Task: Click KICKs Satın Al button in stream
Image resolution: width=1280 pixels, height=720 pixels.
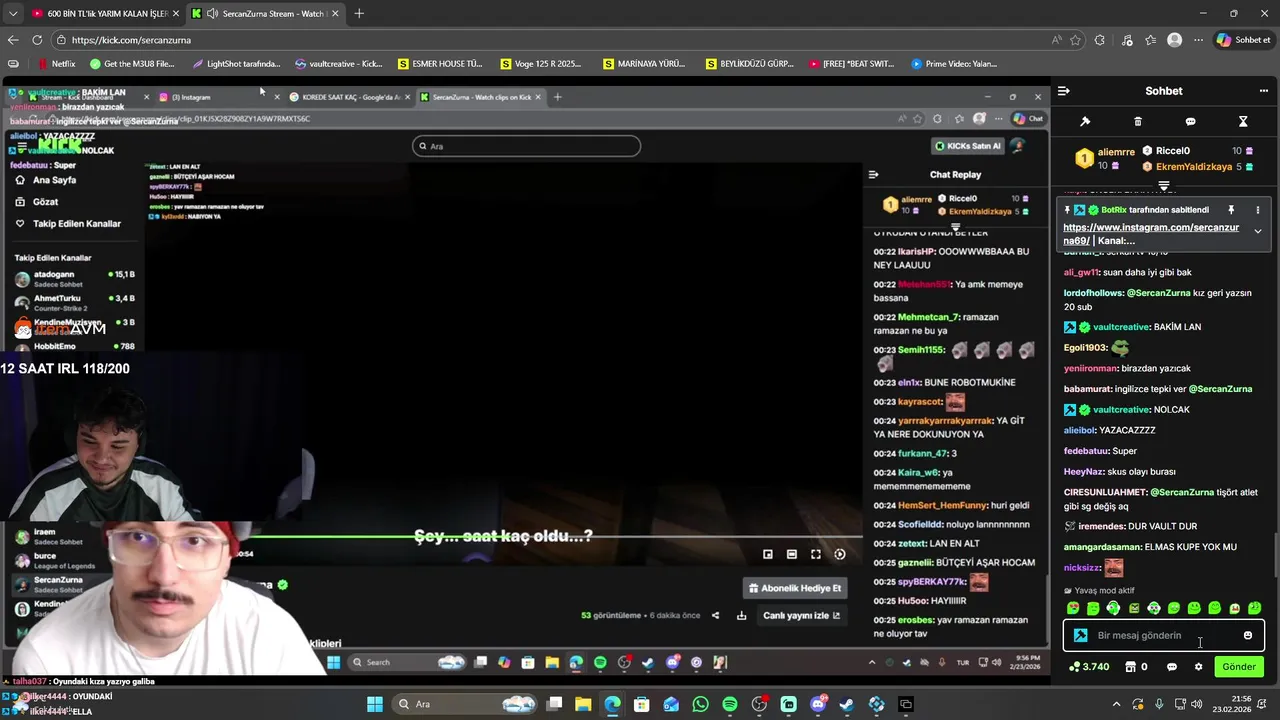Action: (x=967, y=146)
